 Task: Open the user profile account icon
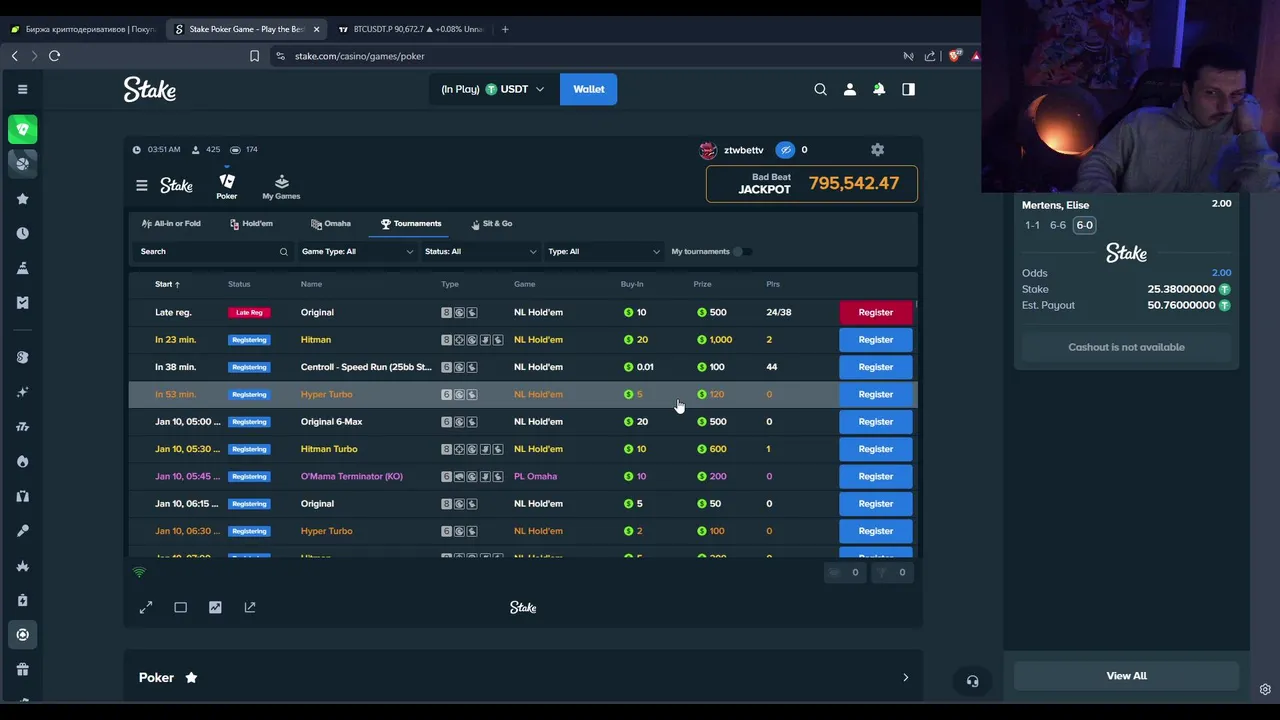(x=850, y=89)
